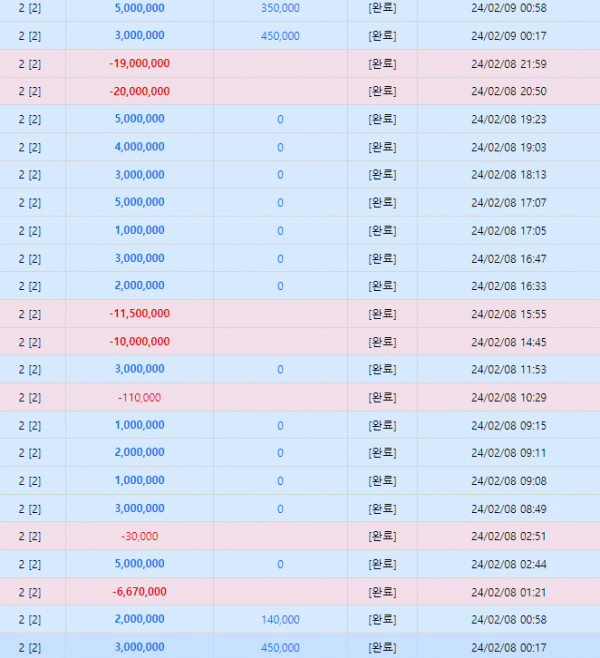The image size is (600, 658).
Task: Select the date cell 24/02/08 00:58
Action: tap(509, 620)
